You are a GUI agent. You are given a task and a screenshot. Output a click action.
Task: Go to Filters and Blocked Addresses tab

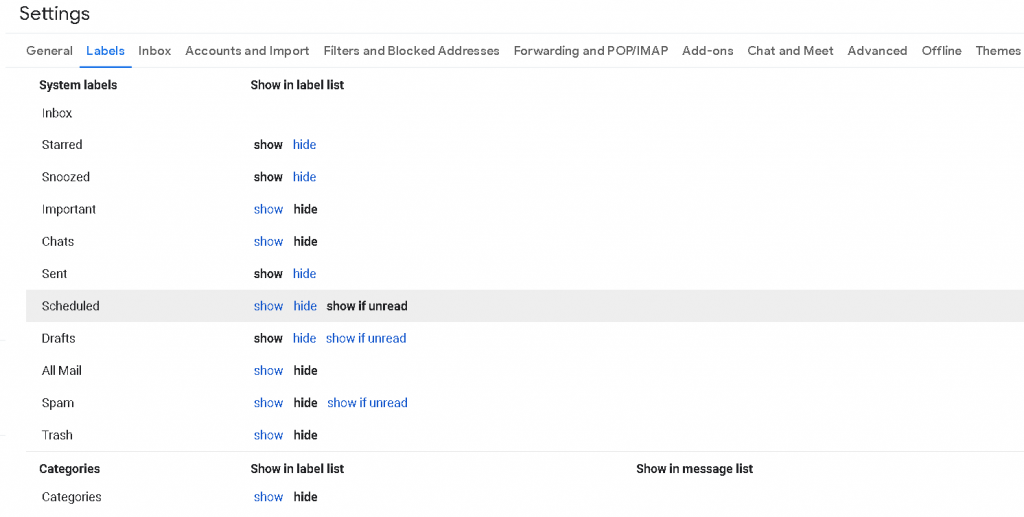(x=411, y=51)
